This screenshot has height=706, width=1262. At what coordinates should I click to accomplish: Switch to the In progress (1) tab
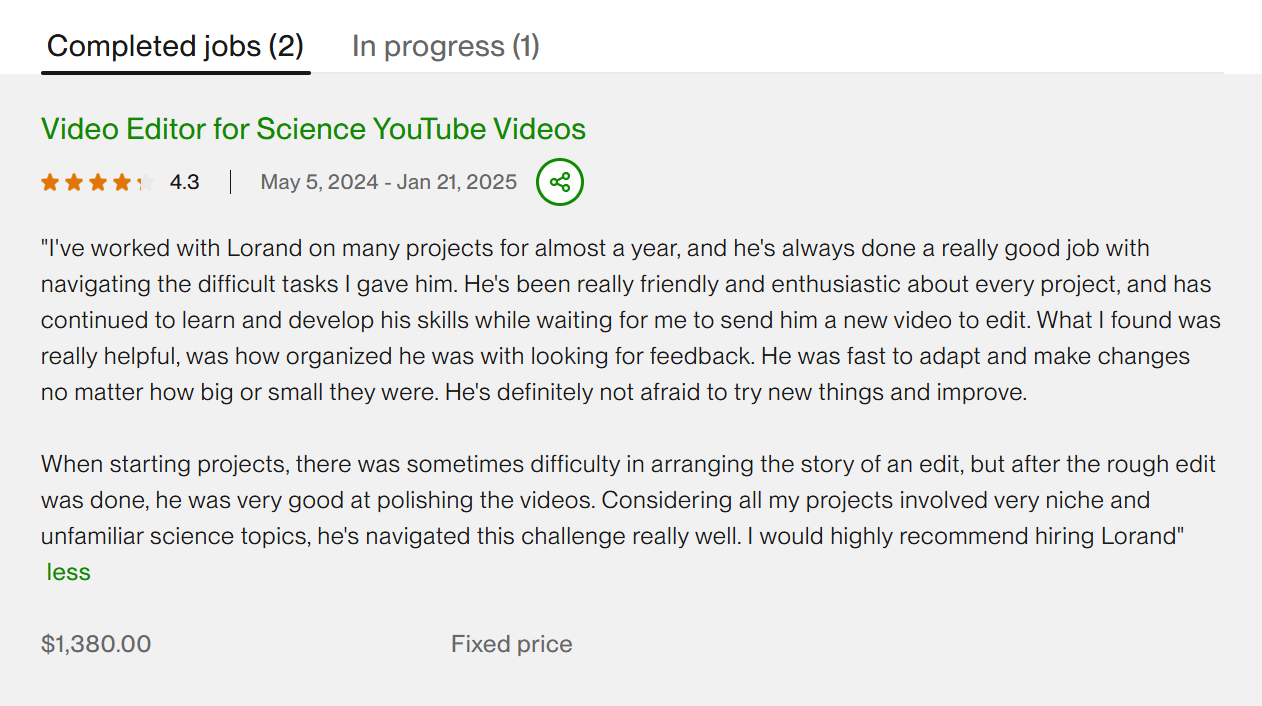click(x=445, y=46)
